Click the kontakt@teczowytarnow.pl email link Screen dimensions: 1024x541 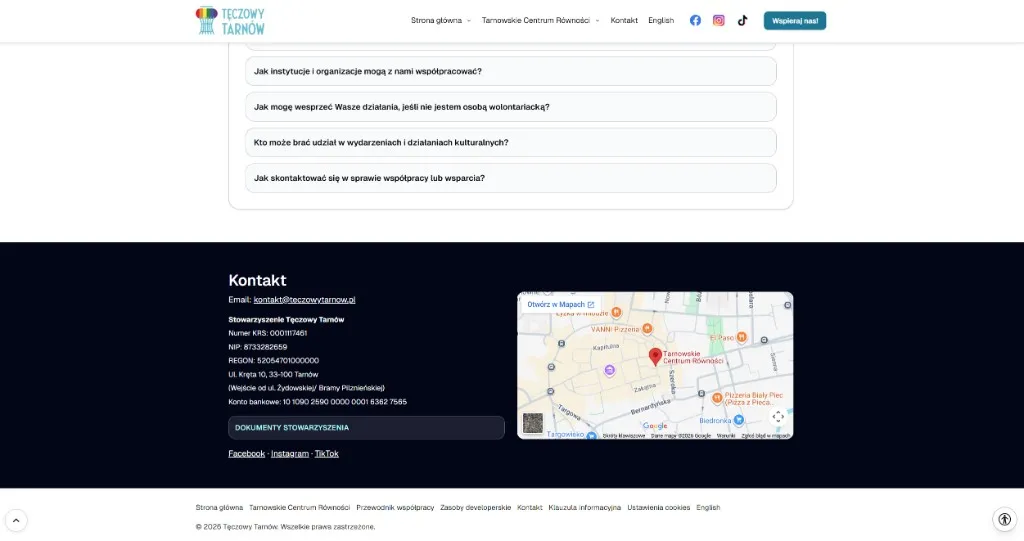click(x=304, y=300)
